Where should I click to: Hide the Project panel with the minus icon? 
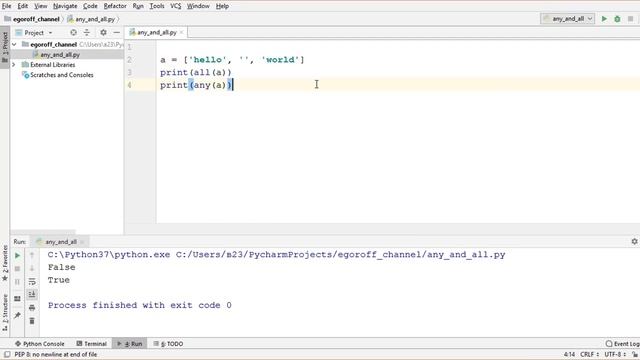click(116, 32)
